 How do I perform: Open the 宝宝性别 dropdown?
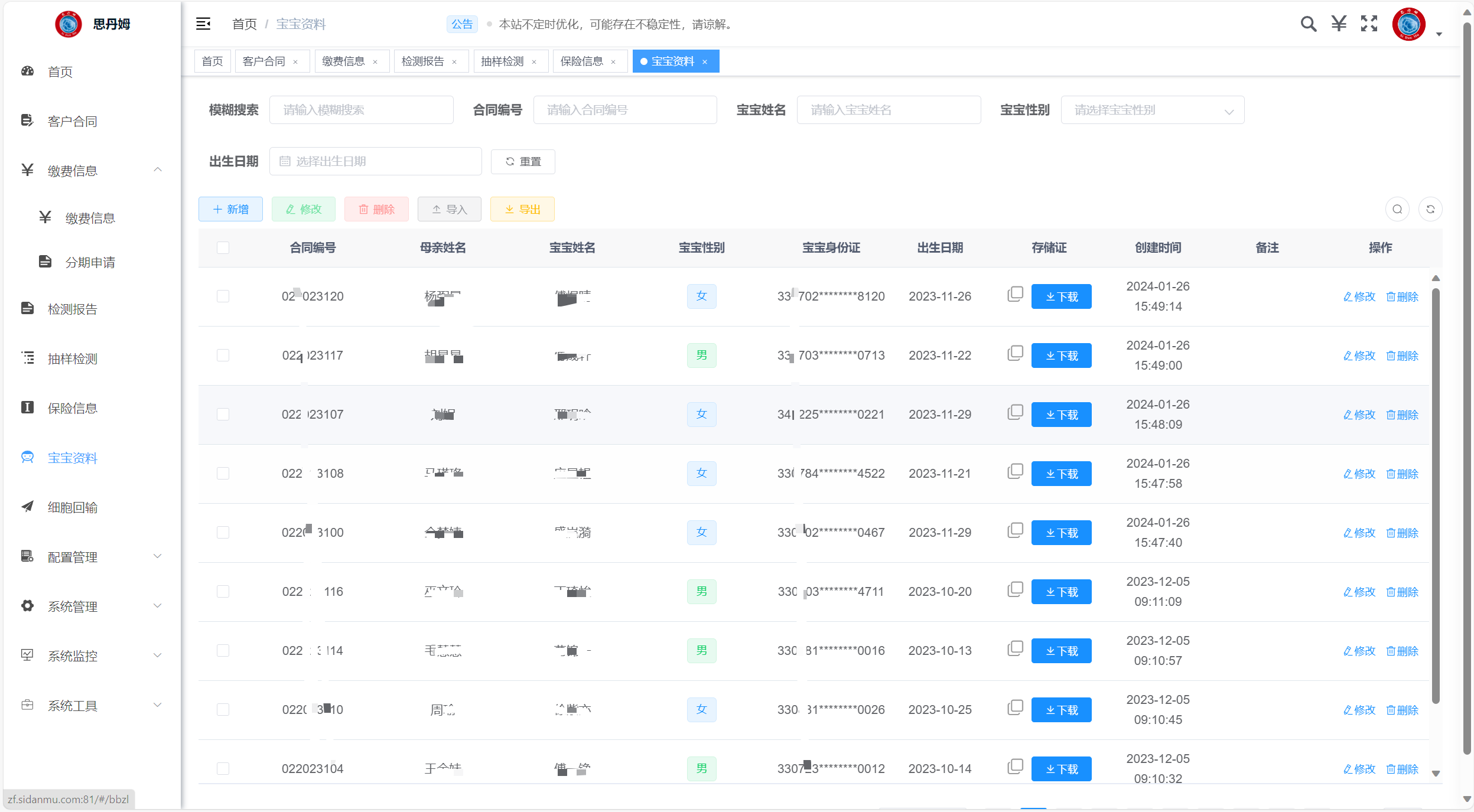click(1153, 110)
